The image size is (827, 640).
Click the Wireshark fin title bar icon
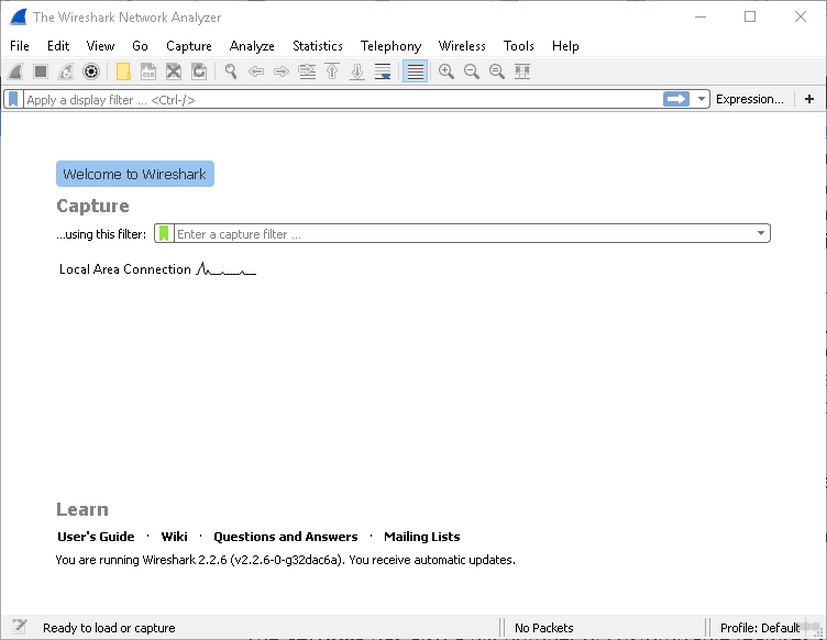pyautogui.click(x=18, y=16)
